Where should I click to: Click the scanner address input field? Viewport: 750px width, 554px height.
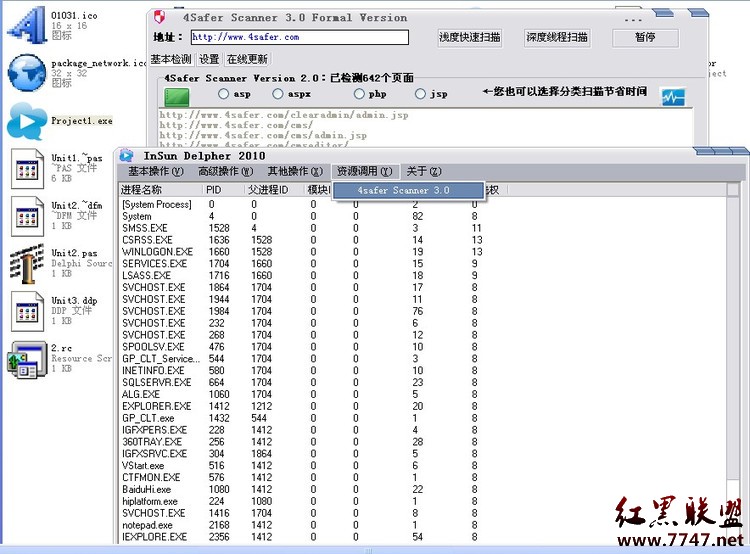tap(300, 37)
